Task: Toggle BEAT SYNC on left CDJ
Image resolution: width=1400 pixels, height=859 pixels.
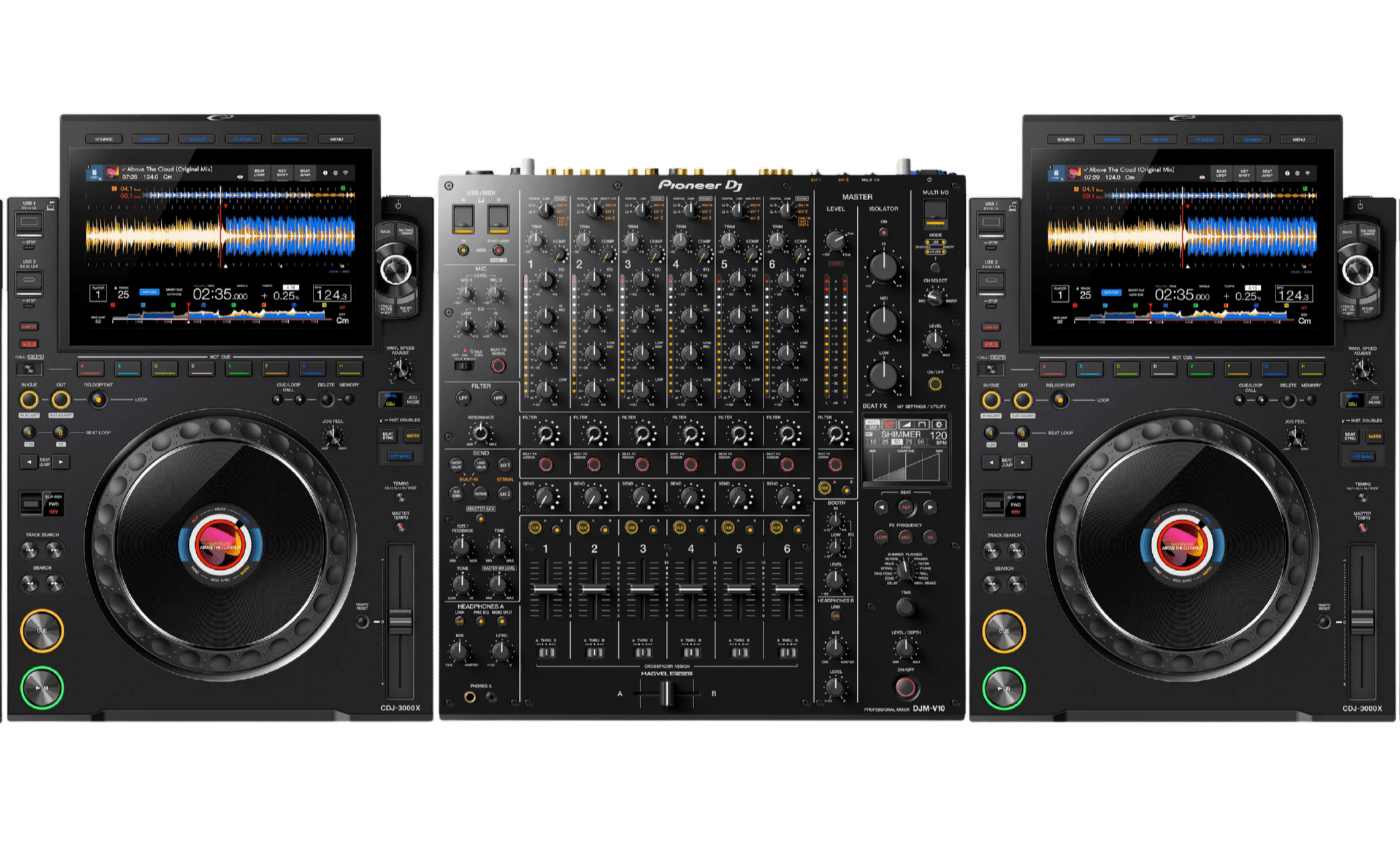Action: click(x=388, y=436)
